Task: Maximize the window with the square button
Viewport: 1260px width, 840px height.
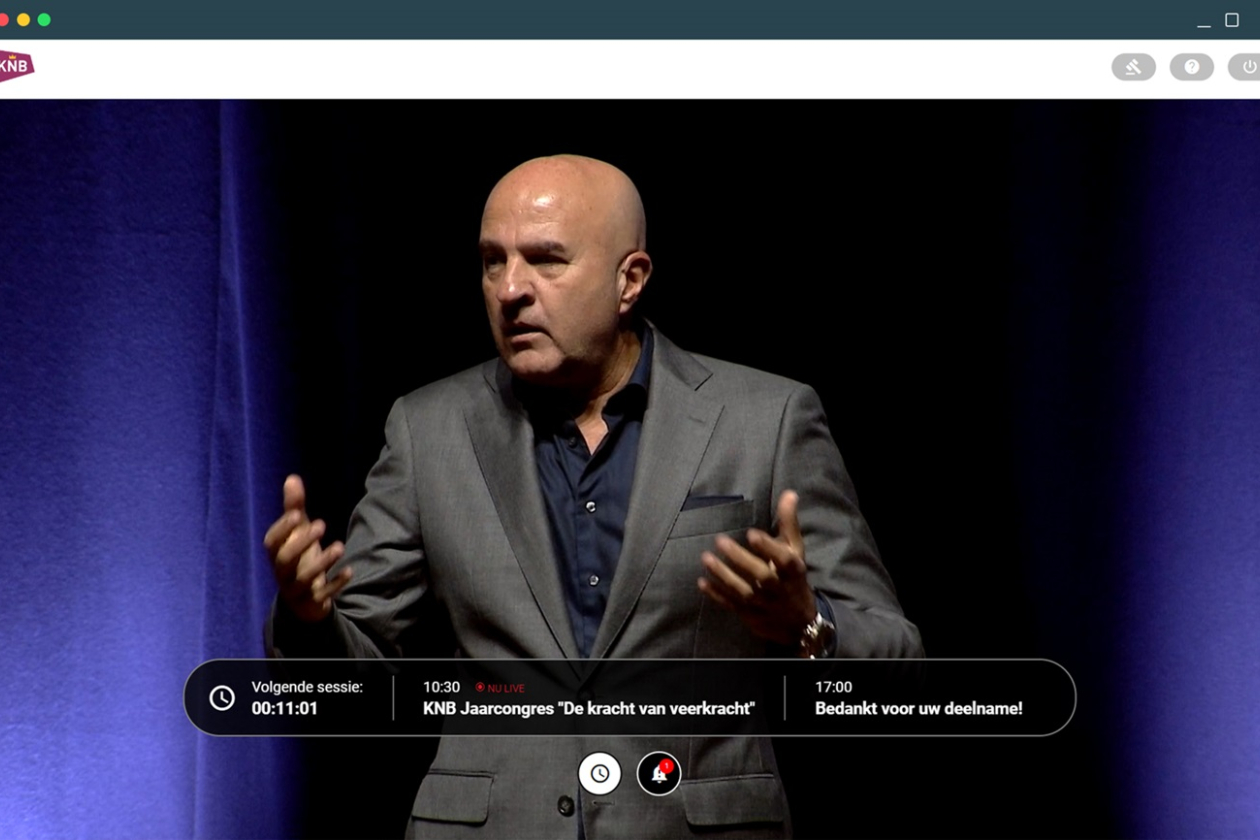Action: click(x=1232, y=20)
